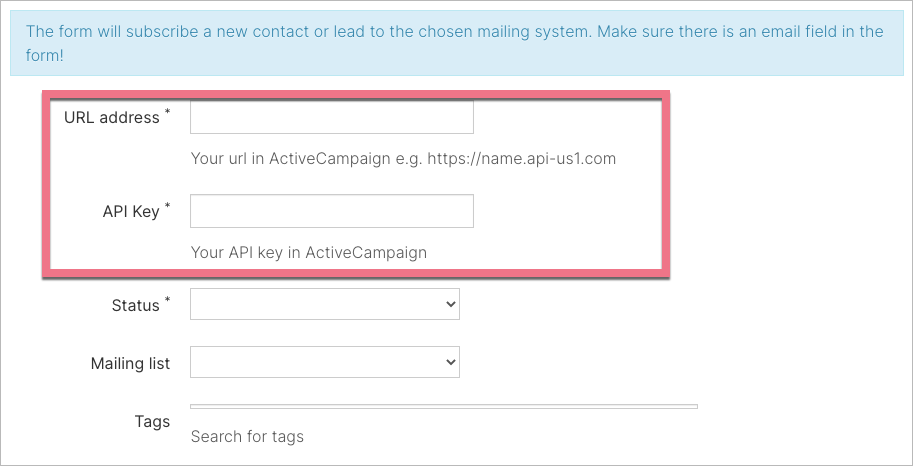This screenshot has width=913, height=466.
Task: Click required asterisk beside URL address
Action: point(167,112)
